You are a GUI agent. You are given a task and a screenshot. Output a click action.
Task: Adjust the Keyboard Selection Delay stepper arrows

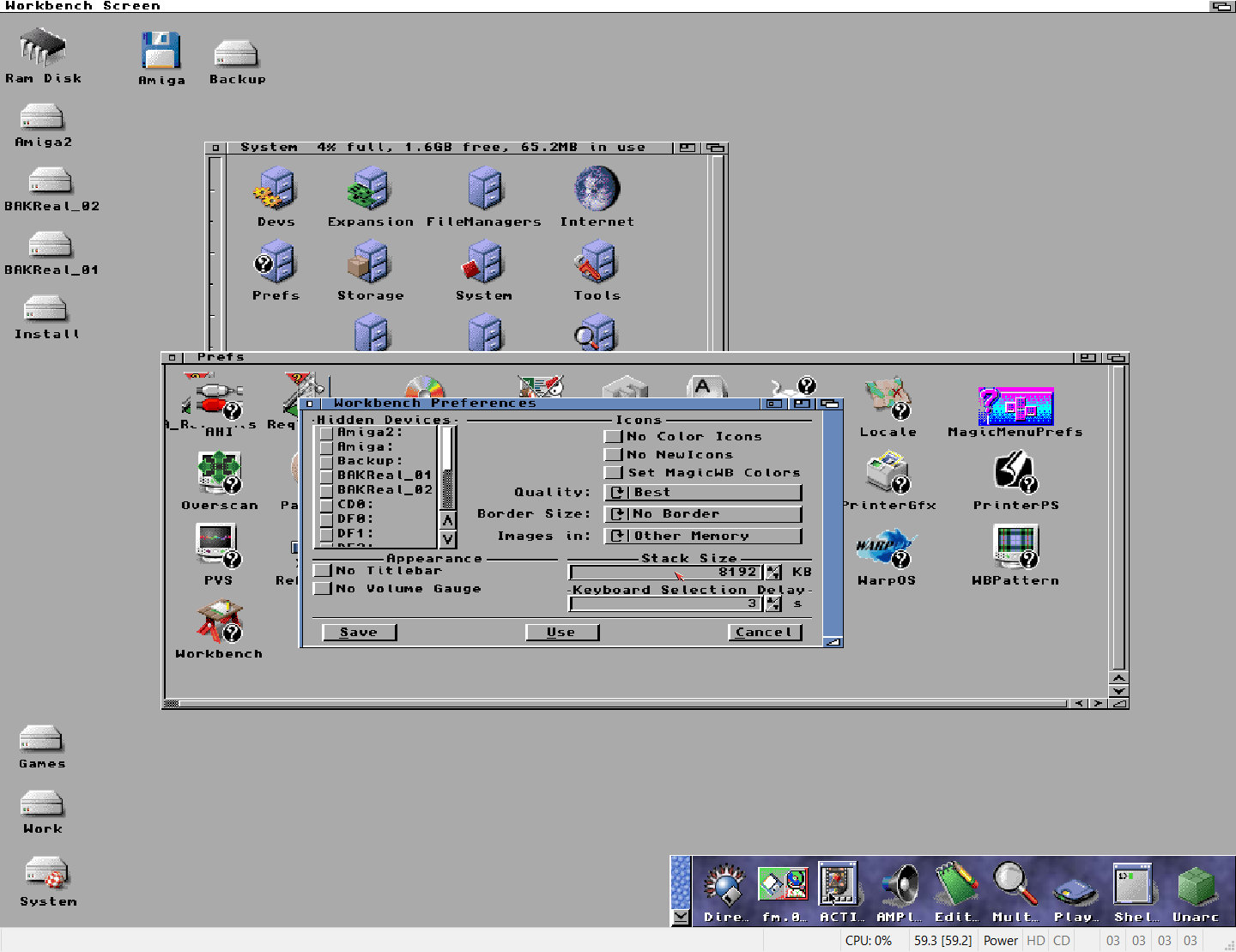click(x=773, y=603)
